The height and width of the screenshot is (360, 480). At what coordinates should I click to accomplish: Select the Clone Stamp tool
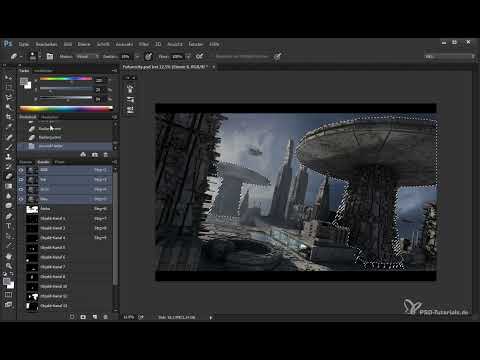(x=9, y=157)
